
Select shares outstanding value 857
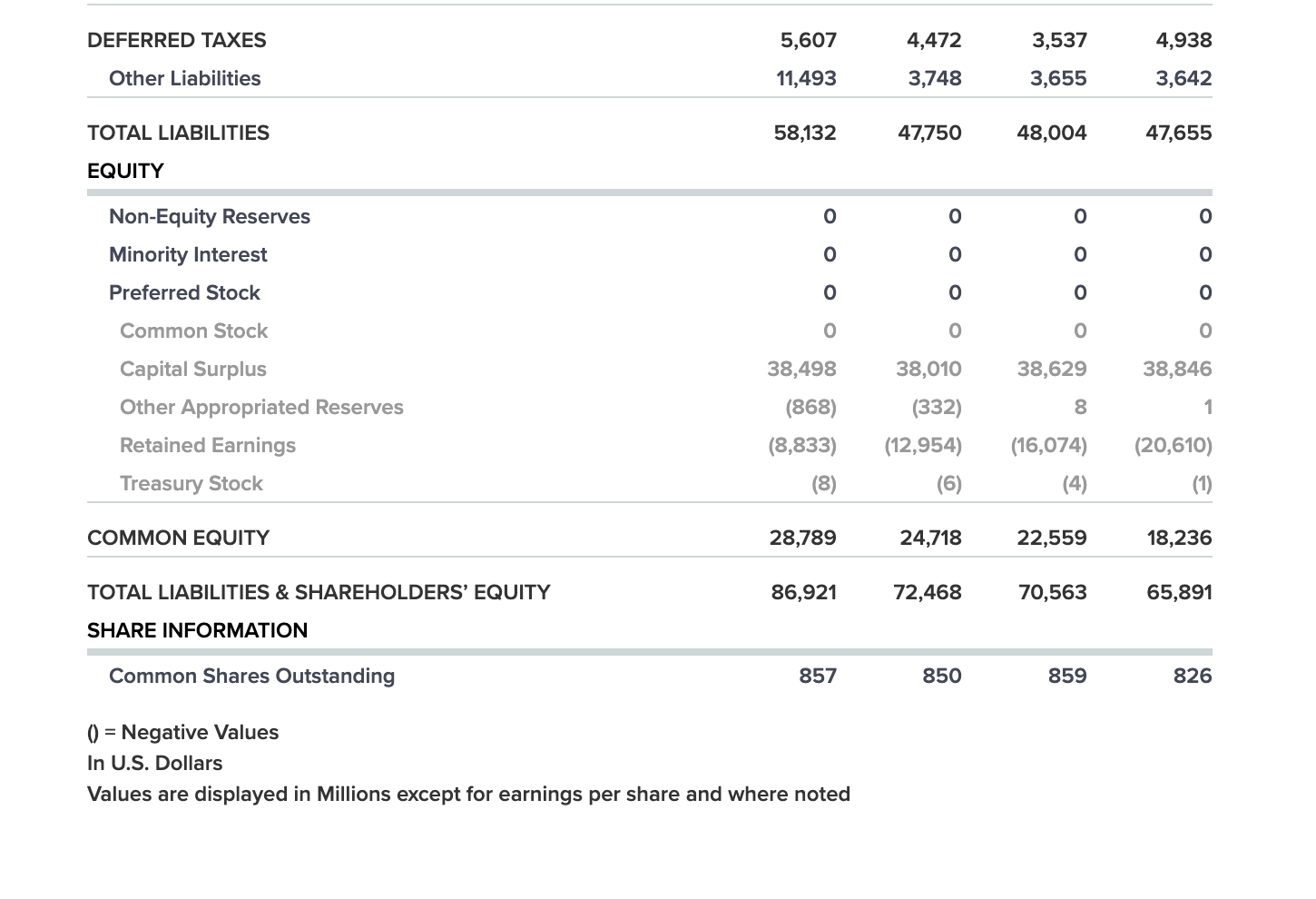click(x=818, y=676)
